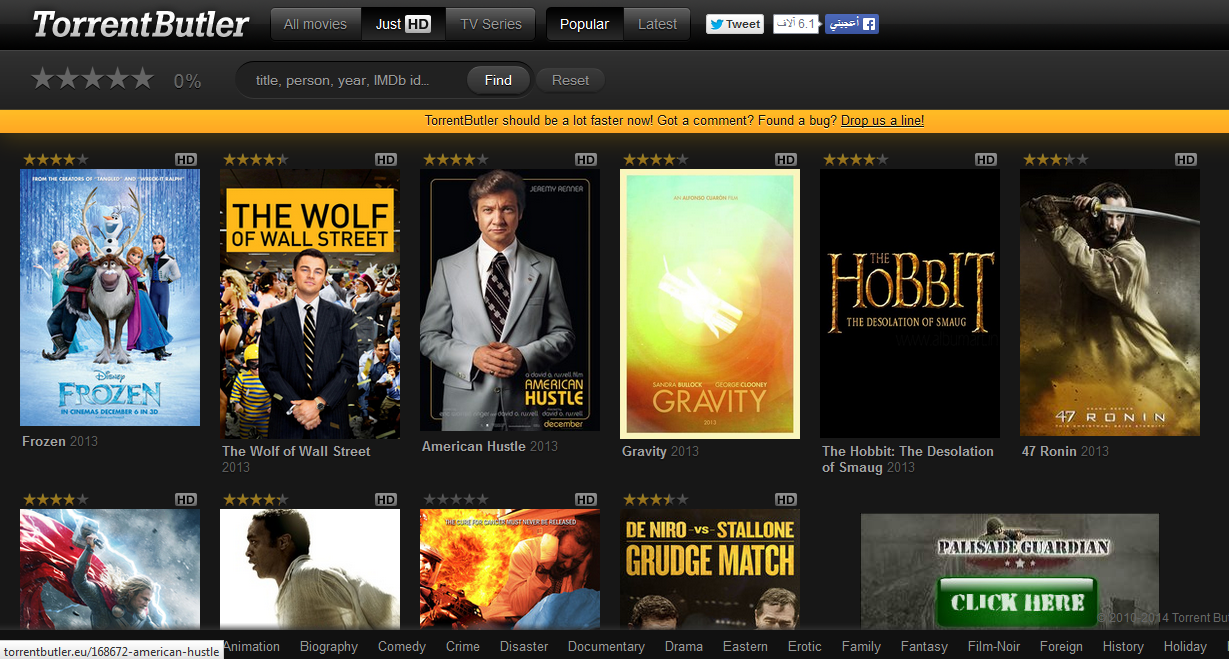1229x659 pixels.
Task: Open the Gravity movie poster
Action: pyautogui.click(x=710, y=303)
